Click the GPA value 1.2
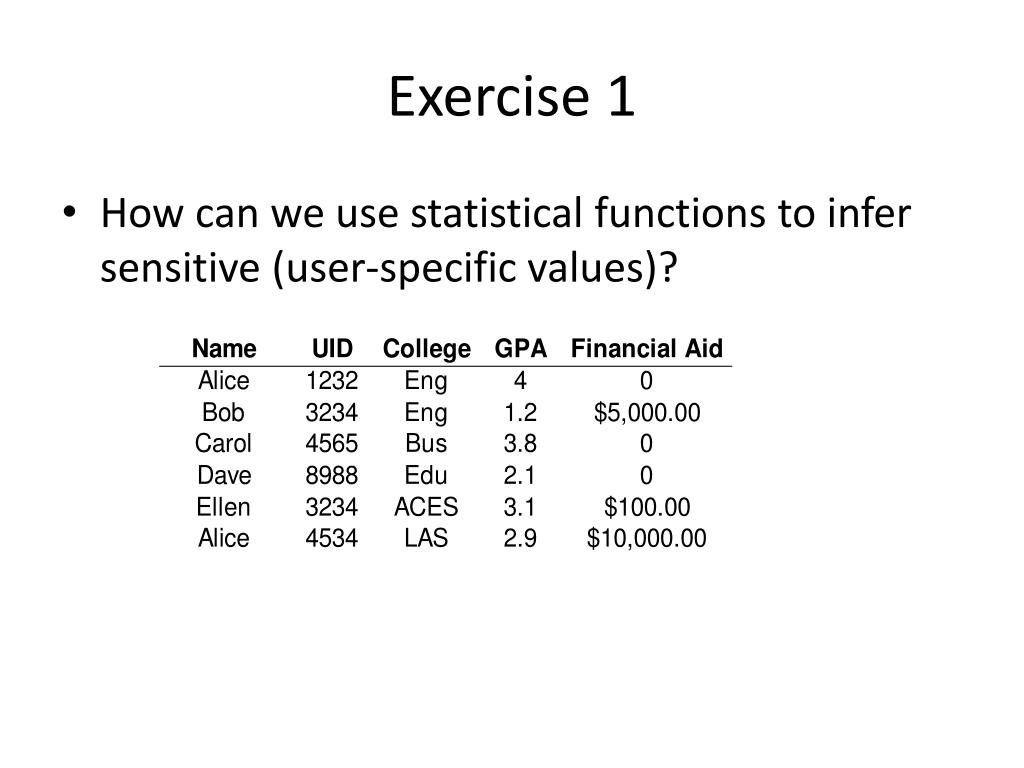Image resolution: width=1024 pixels, height=768 pixels. [x=520, y=412]
